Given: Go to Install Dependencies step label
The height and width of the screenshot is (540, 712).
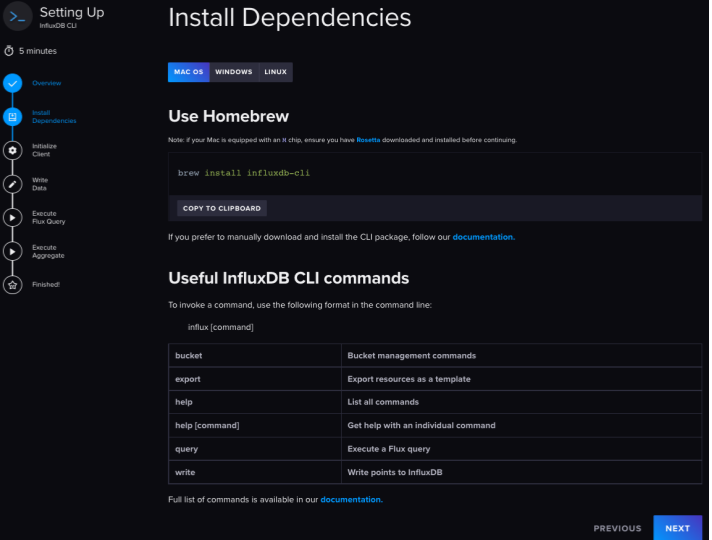Looking at the screenshot, I should point(54,117).
